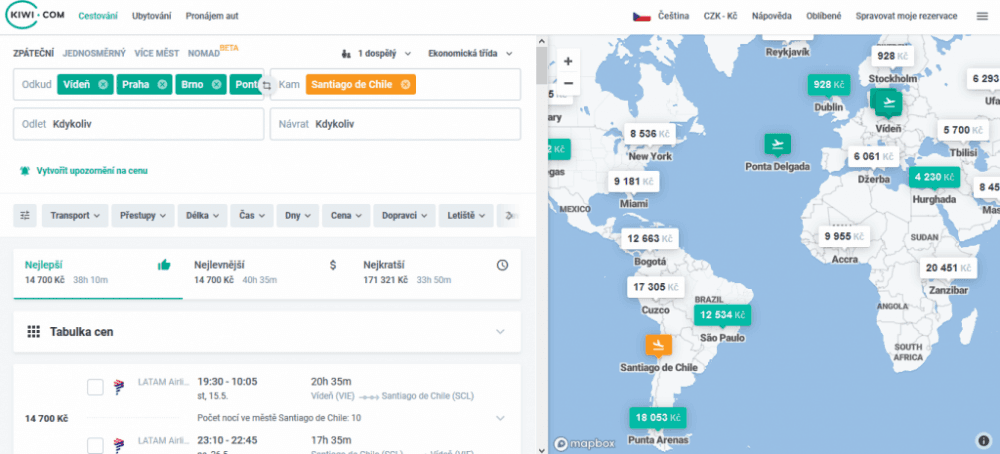This screenshot has height=454, width=1000.
Task: Zoom out on the map
Action: [x=568, y=83]
